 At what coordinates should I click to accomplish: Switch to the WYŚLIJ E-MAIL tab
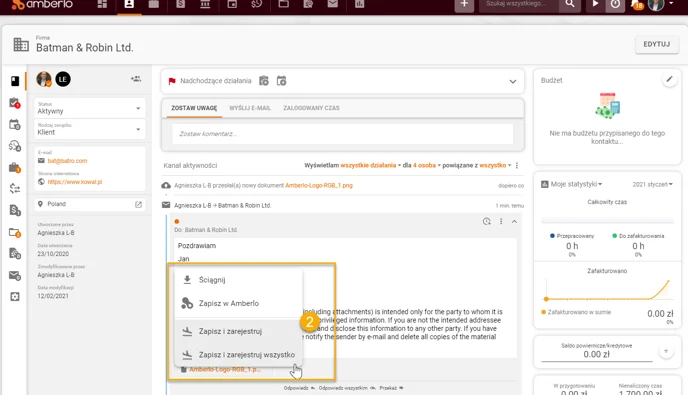(250, 108)
